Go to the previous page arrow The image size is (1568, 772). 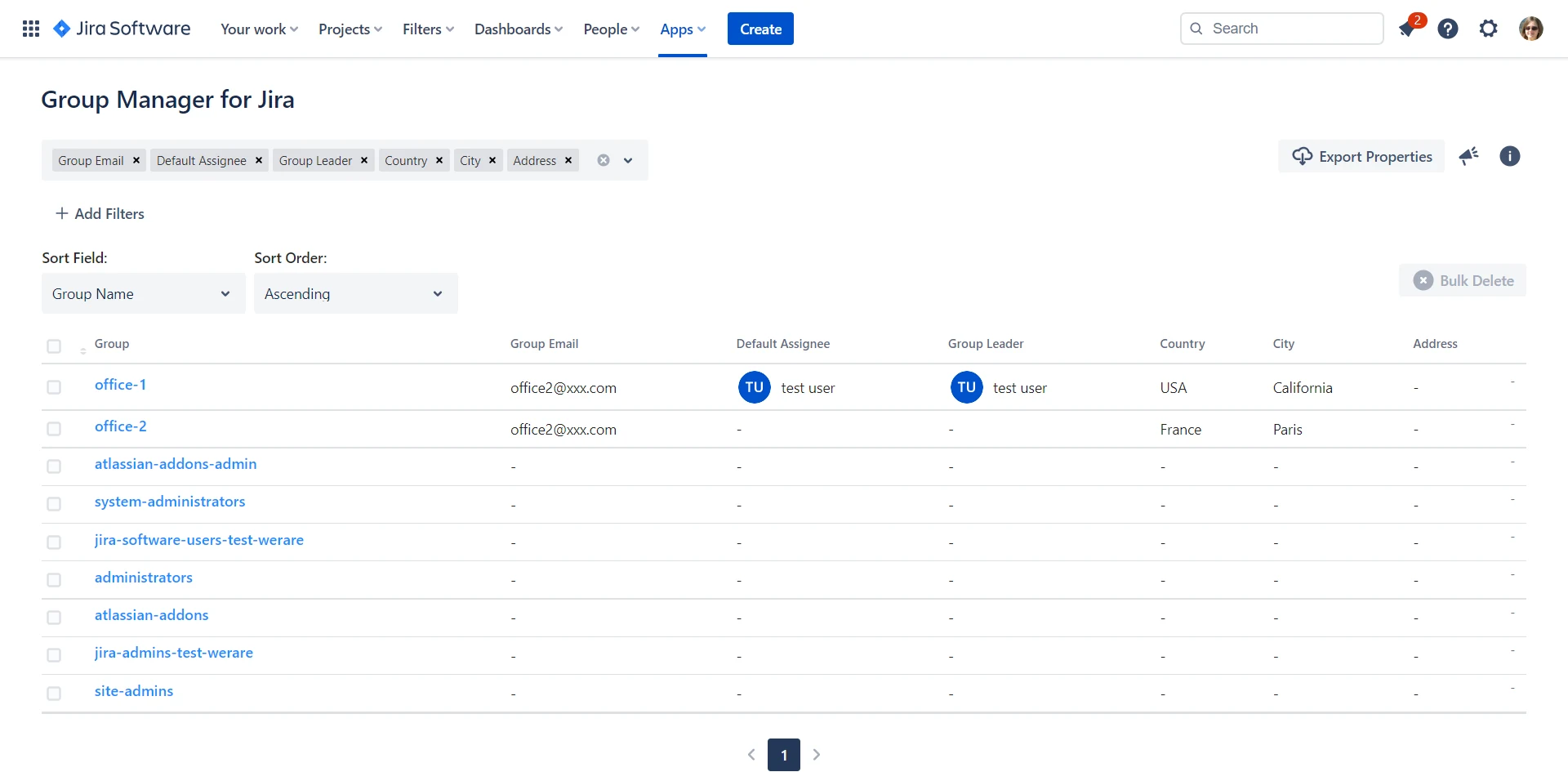751,755
